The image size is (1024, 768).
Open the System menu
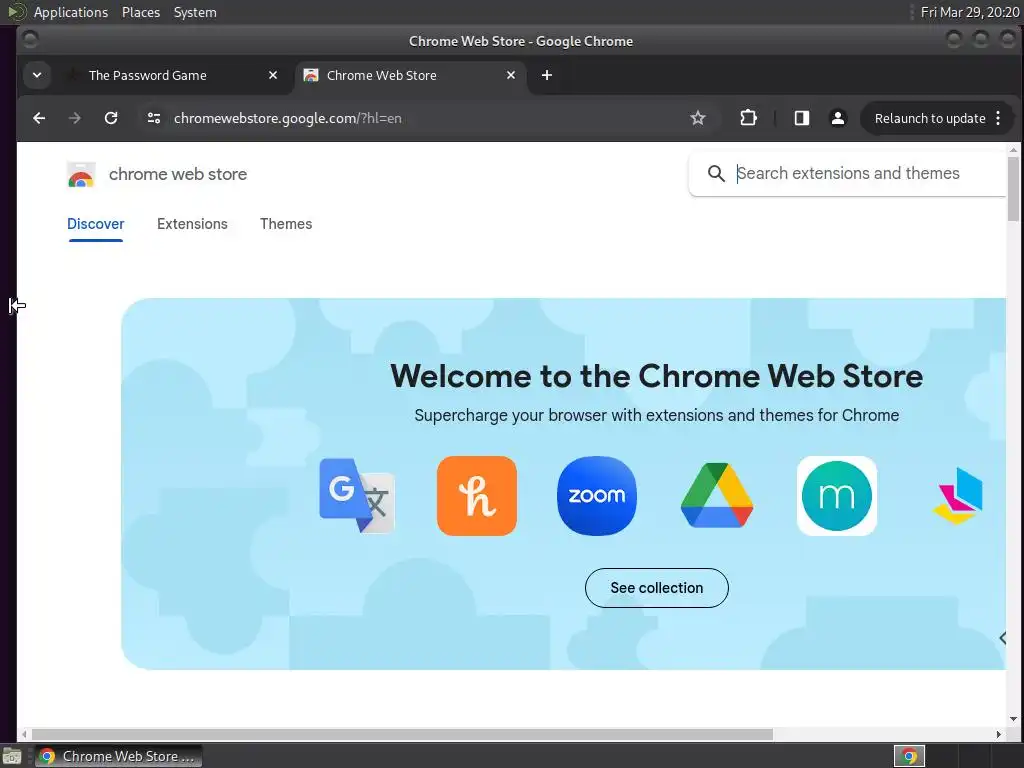point(195,12)
